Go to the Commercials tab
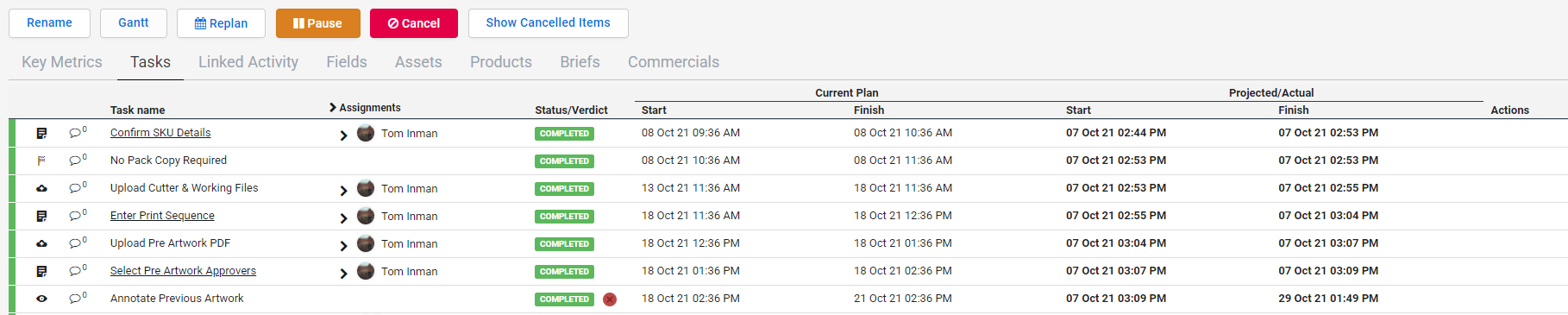 pyautogui.click(x=674, y=62)
